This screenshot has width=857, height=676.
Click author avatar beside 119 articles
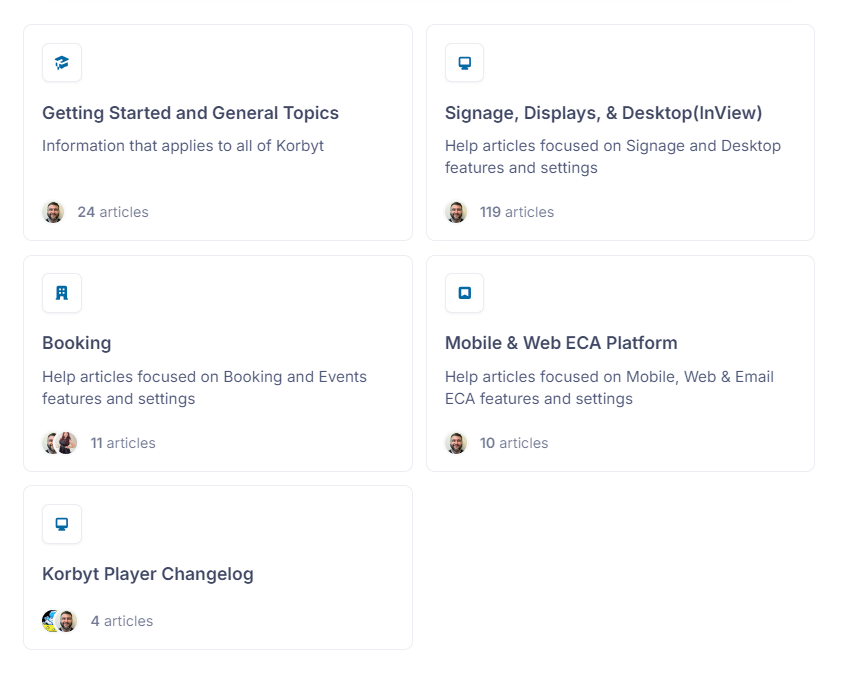[x=457, y=212]
